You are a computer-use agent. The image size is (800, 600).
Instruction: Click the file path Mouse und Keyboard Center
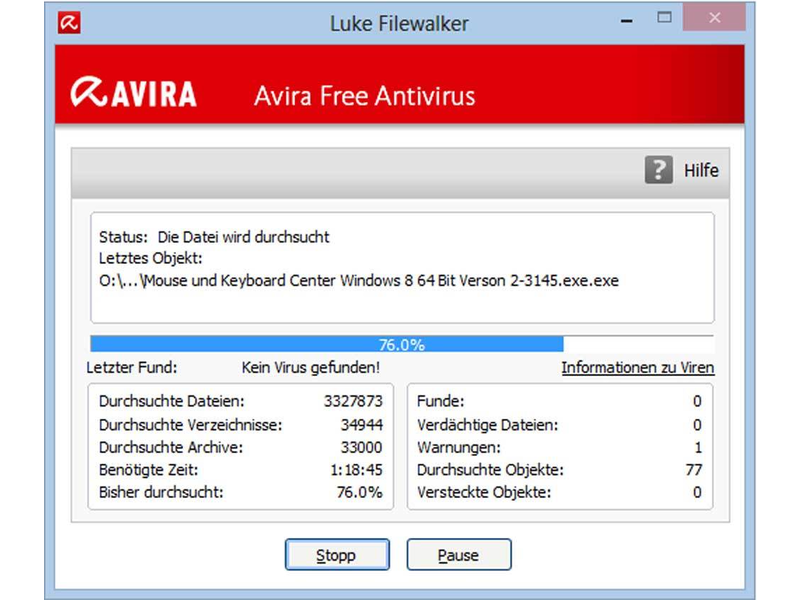[358, 281]
